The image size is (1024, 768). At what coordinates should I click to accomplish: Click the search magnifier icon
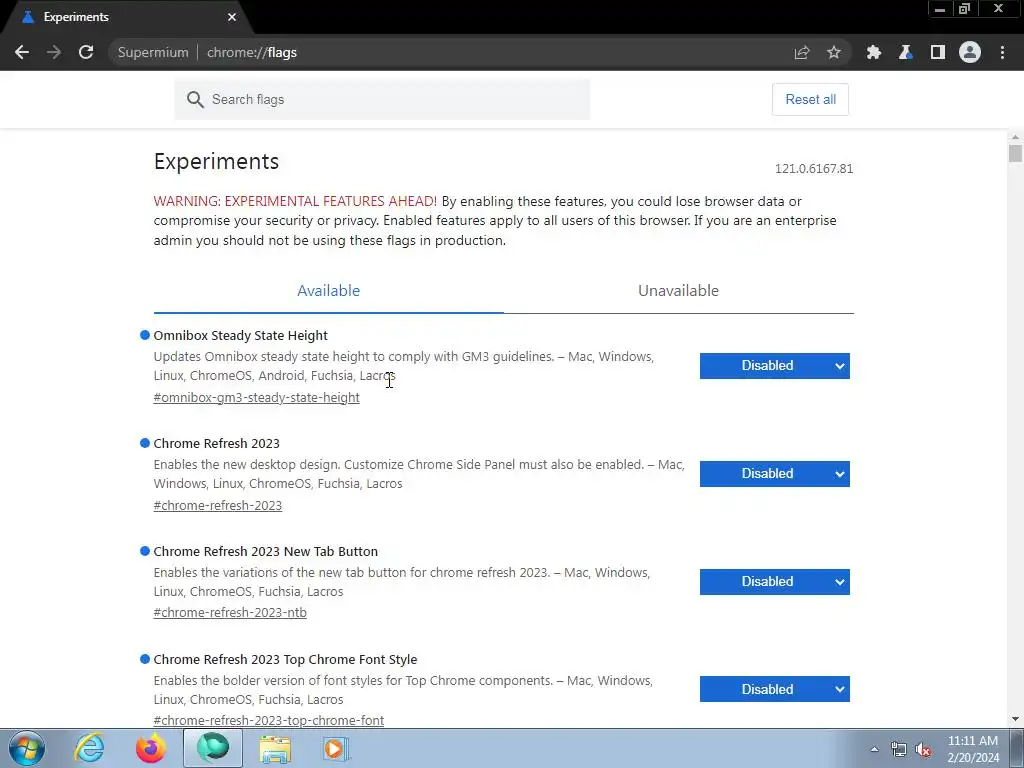[x=195, y=99]
